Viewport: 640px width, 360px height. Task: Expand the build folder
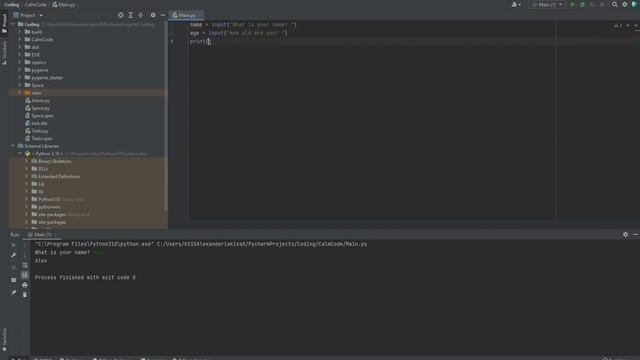point(20,32)
